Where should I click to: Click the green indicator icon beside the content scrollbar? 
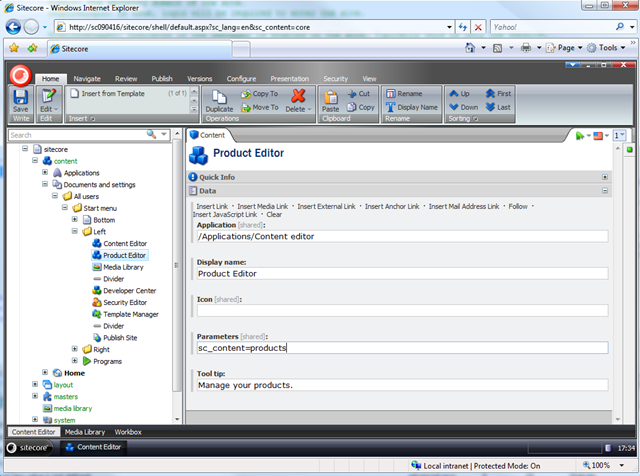(x=630, y=150)
